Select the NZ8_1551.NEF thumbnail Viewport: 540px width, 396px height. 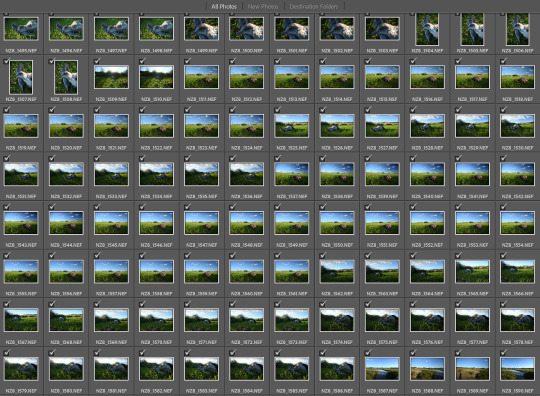coord(382,223)
